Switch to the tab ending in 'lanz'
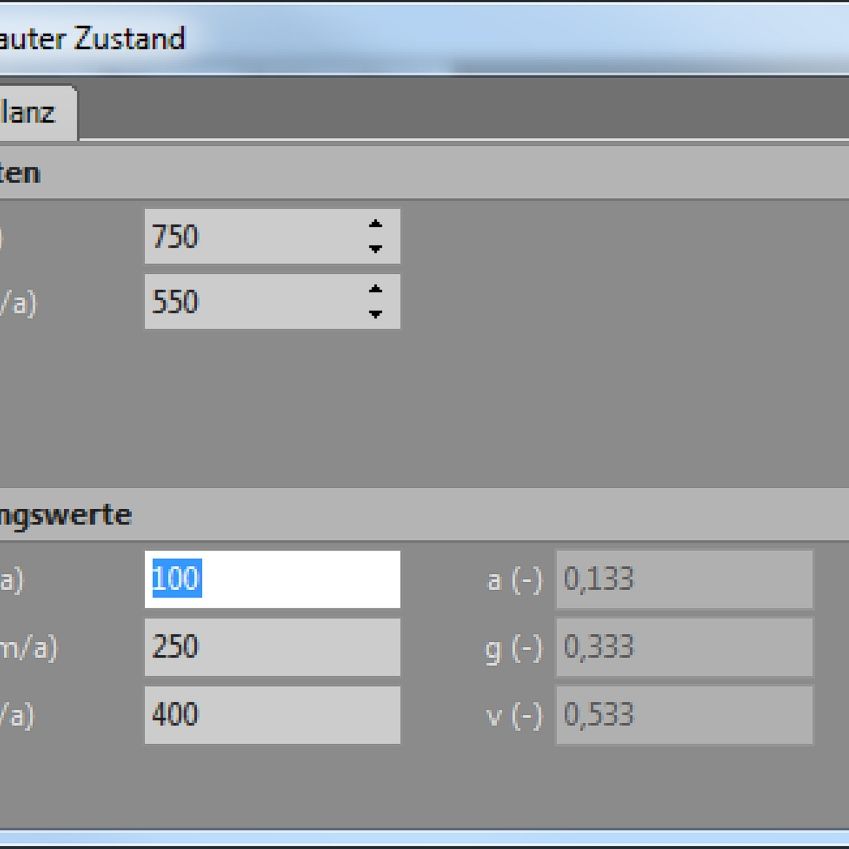This screenshot has width=849, height=849. [32, 112]
